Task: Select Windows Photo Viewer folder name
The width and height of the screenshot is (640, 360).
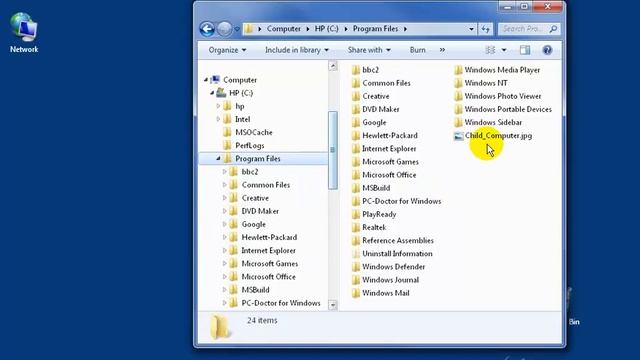Action: click(503, 96)
